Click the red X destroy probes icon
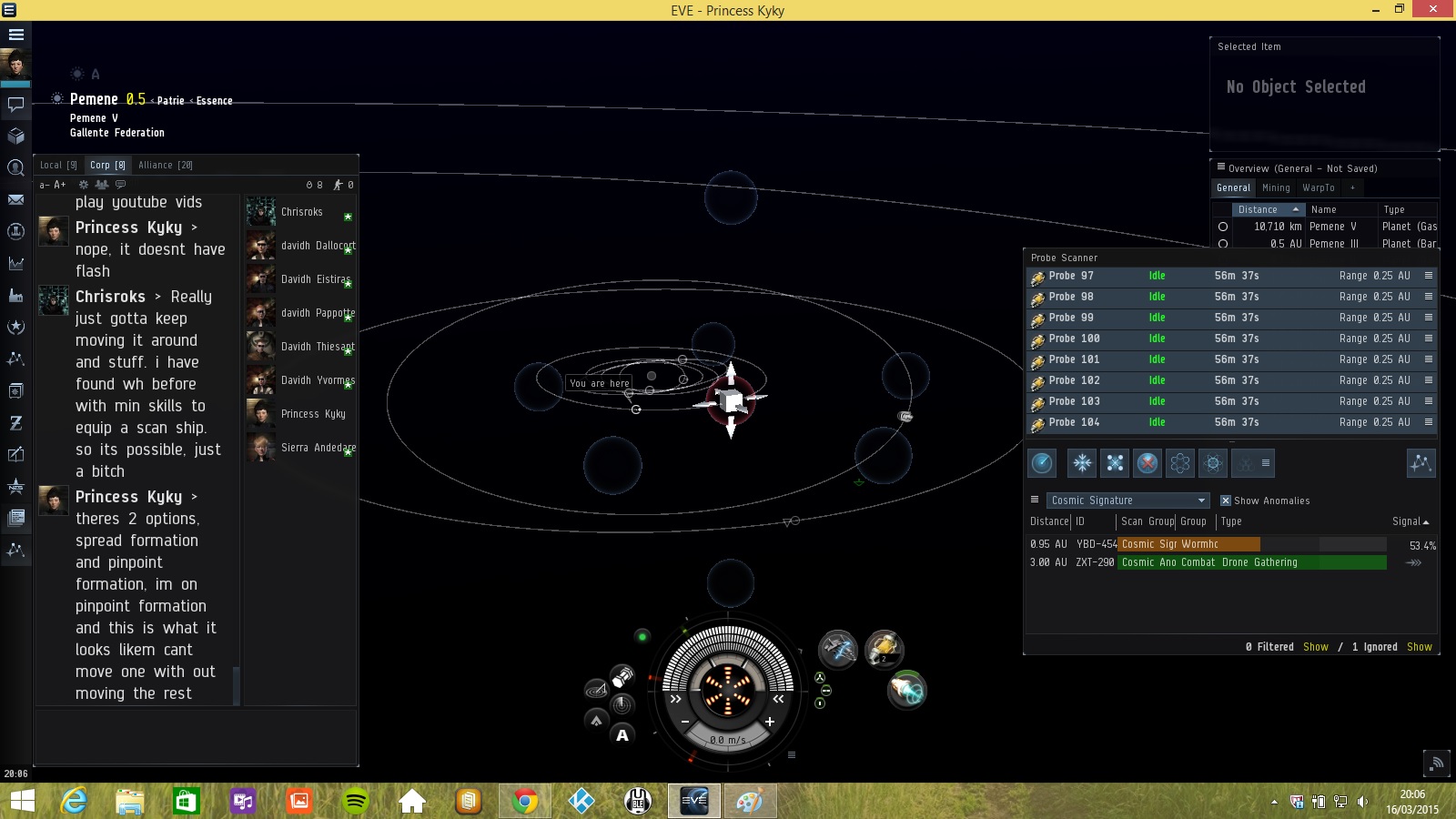Image resolution: width=1456 pixels, height=819 pixels. click(1148, 463)
